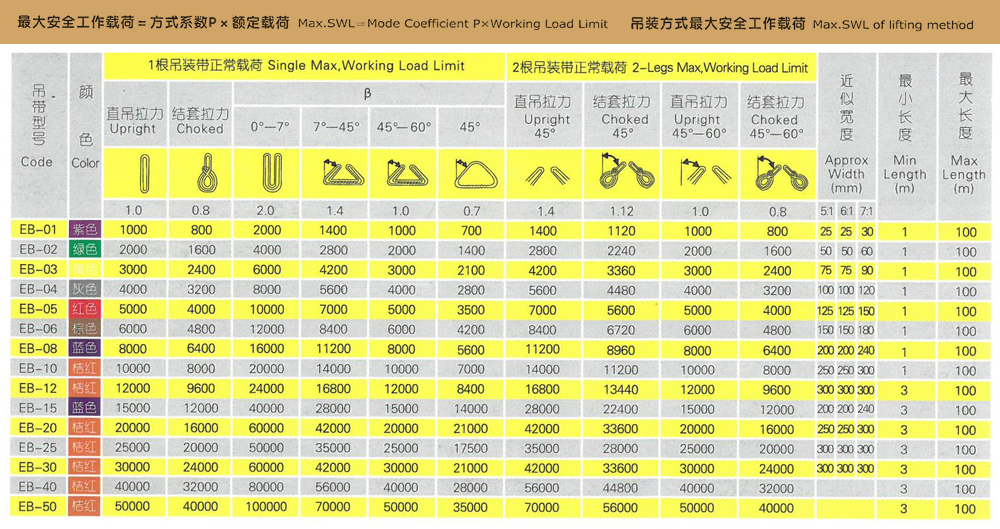The width and height of the screenshot is (1000, 529).
Task: Select the 2-legs Choked 45° sling icon
Action: (x=624, y=175)
